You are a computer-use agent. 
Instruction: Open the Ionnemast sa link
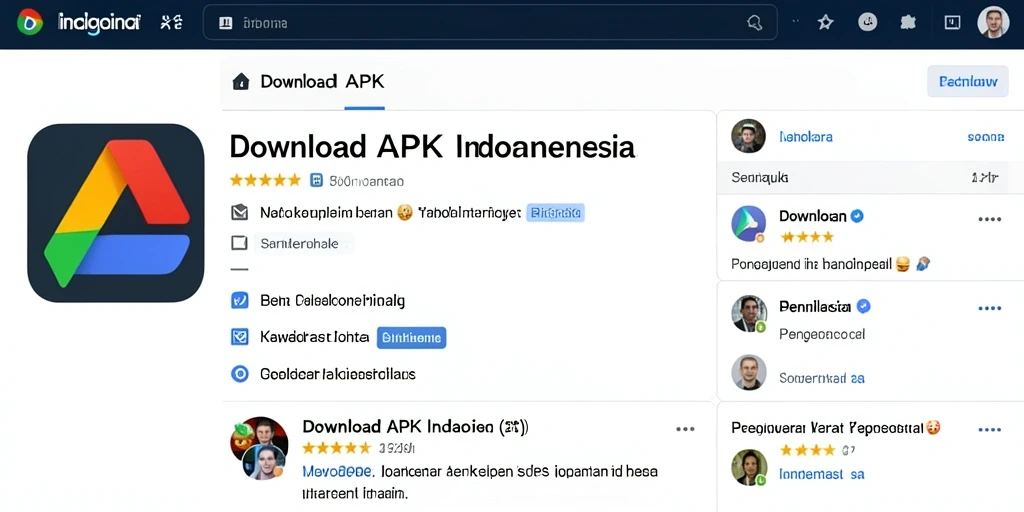pos(822,474)
